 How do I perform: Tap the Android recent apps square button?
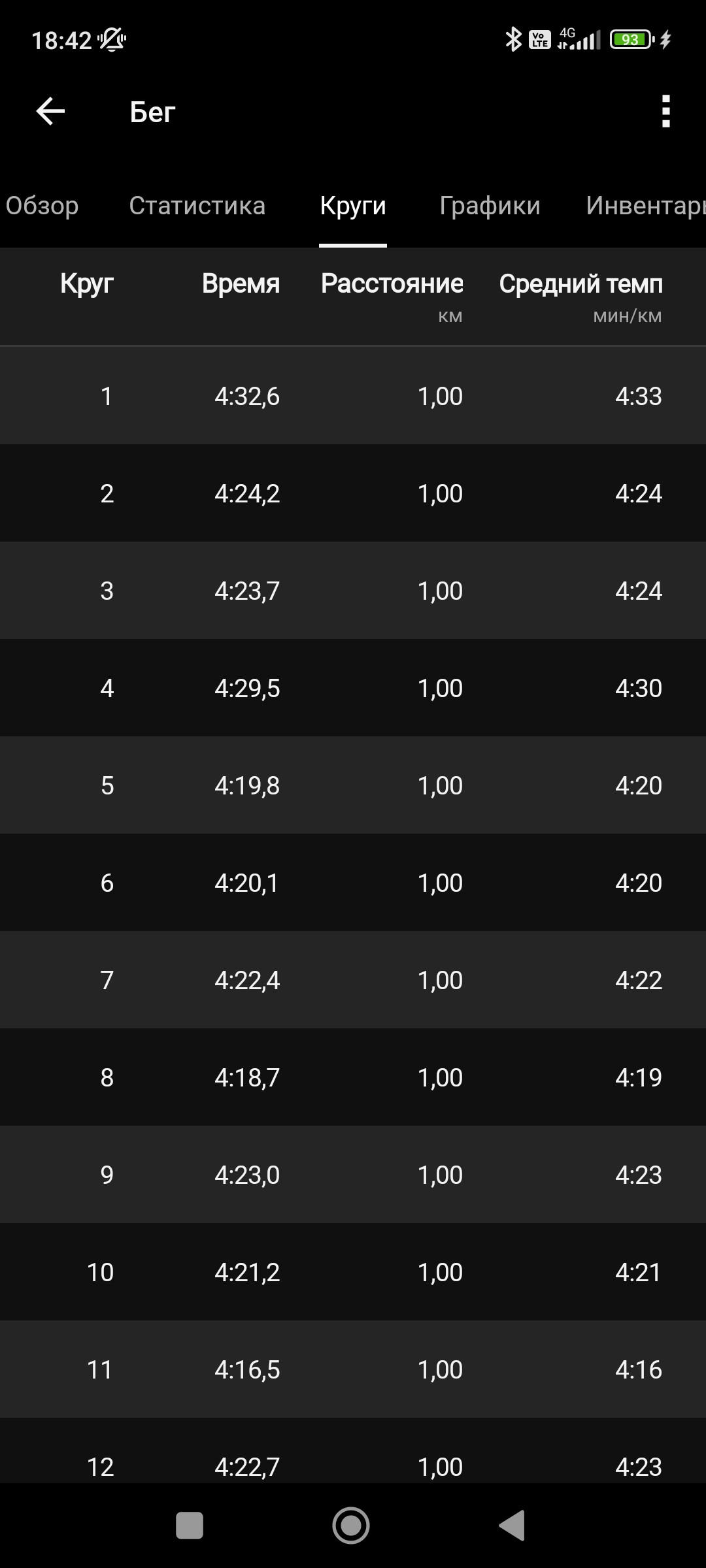pos(190,1526)
